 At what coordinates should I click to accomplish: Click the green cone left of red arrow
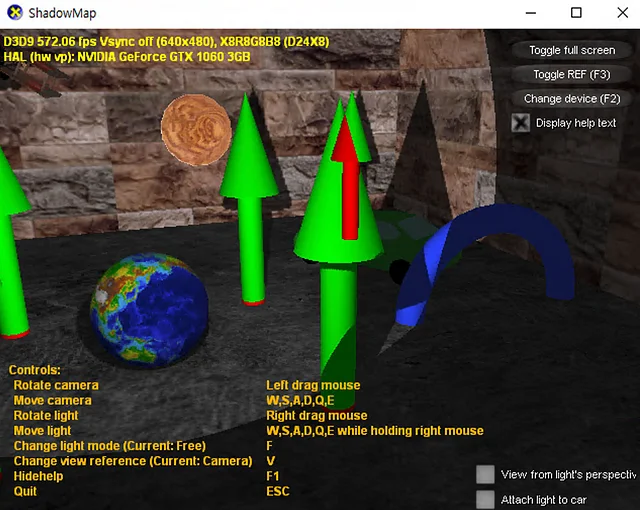[x=248, y=190]
